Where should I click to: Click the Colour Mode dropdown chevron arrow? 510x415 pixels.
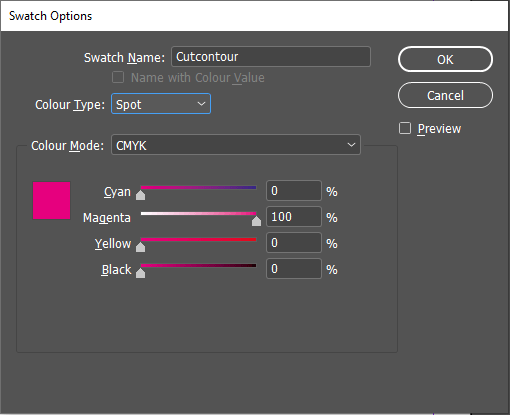coord(351,145)
